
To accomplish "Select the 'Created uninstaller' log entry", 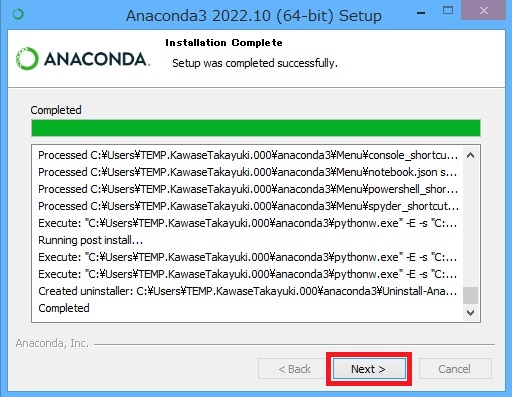I will point(247,291).
